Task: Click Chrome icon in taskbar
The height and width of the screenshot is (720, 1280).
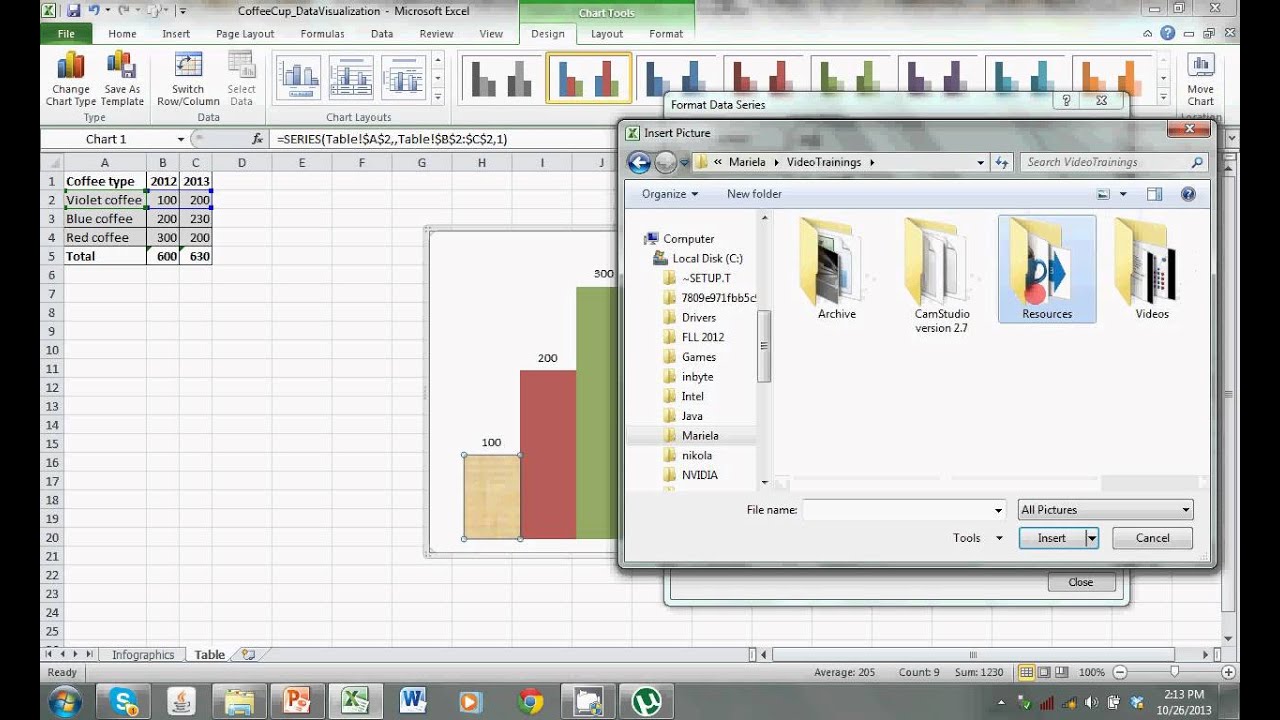Action: (530, 701)
